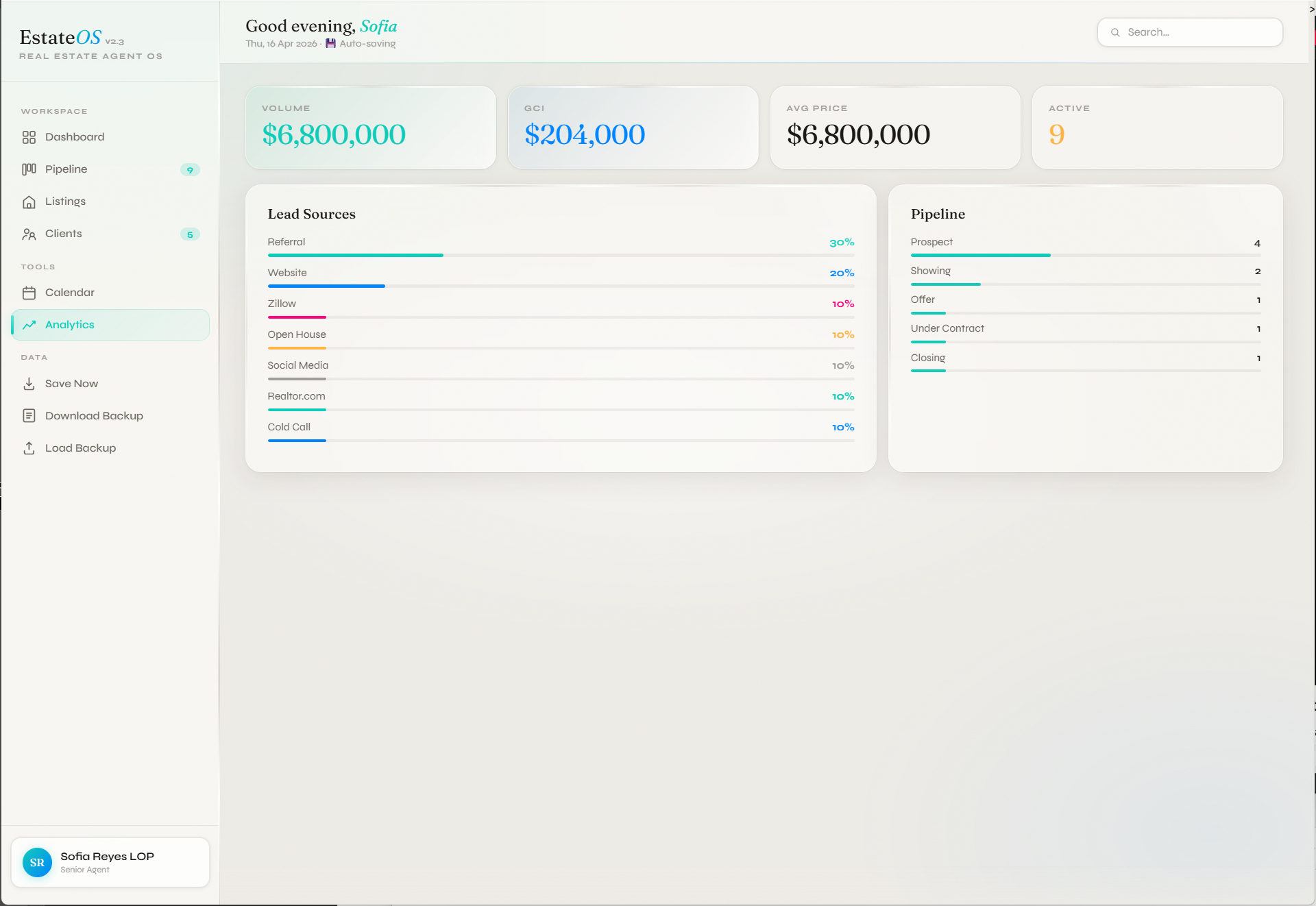
Task: Click the Prospect pipeline progress bar
Action: point(1086,256)
